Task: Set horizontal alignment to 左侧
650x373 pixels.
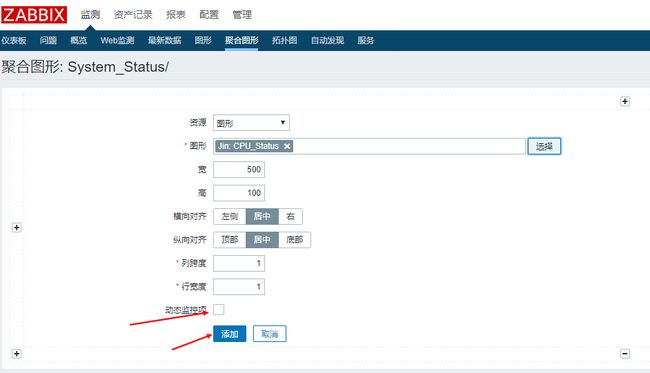Action: [x=230, y=216]
